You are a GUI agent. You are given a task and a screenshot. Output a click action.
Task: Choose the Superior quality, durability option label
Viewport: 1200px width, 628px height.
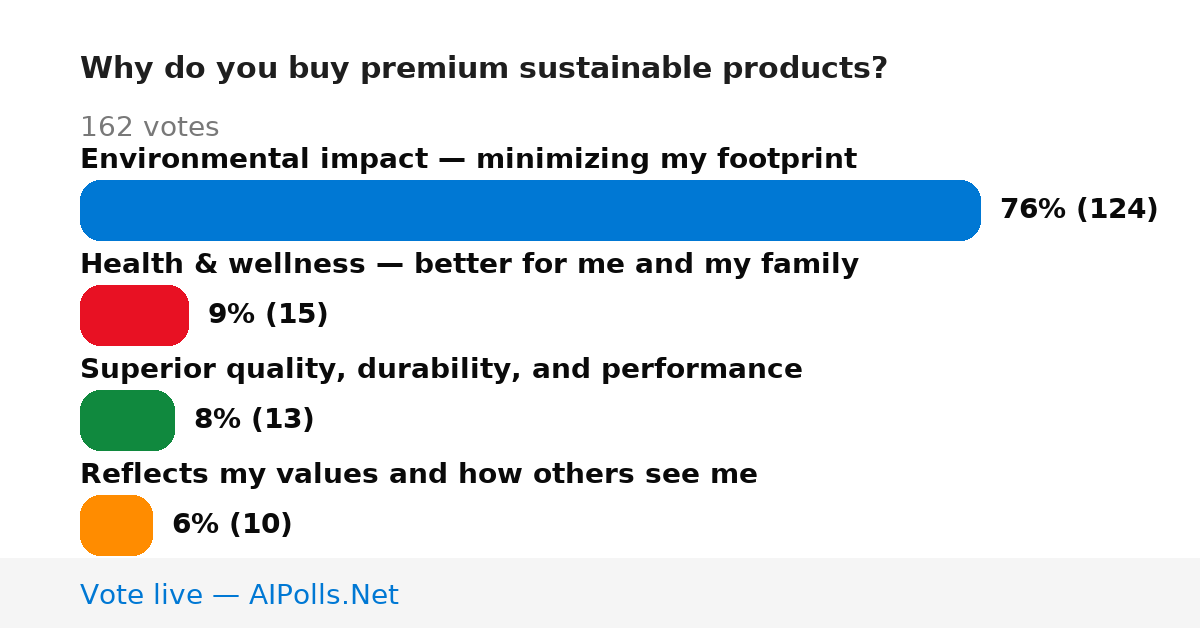click(441, 370)
